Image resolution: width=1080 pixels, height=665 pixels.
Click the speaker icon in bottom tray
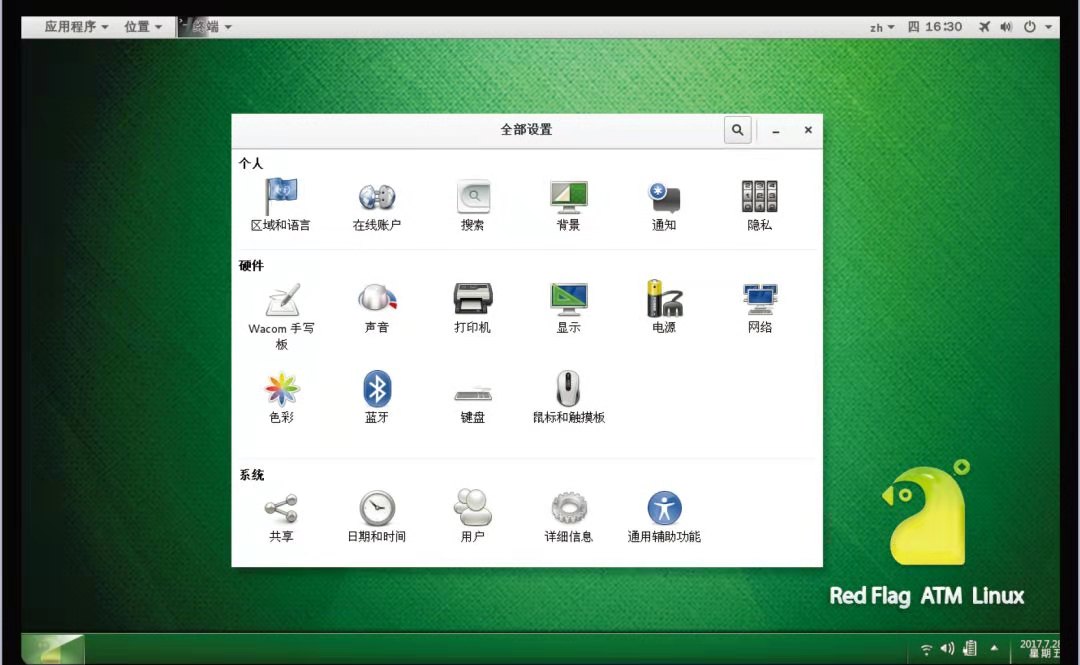click(948, 648)
